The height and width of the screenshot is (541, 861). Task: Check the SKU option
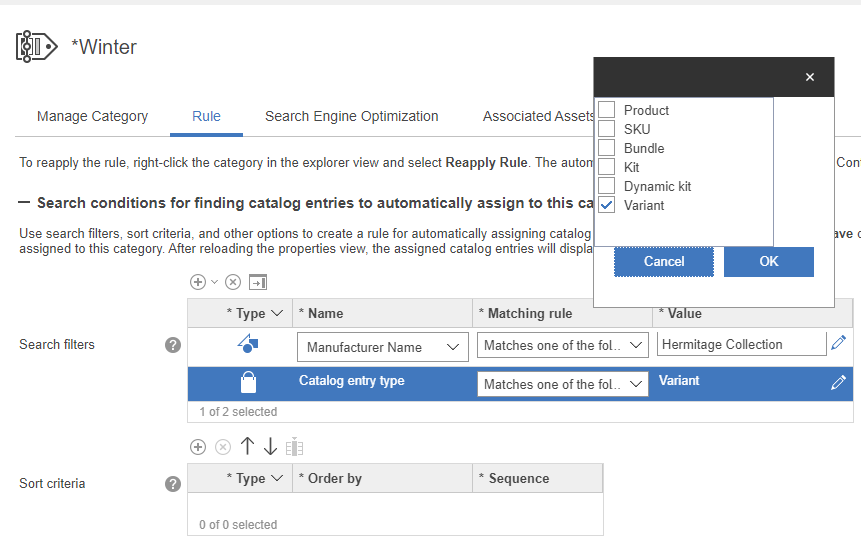607,129
